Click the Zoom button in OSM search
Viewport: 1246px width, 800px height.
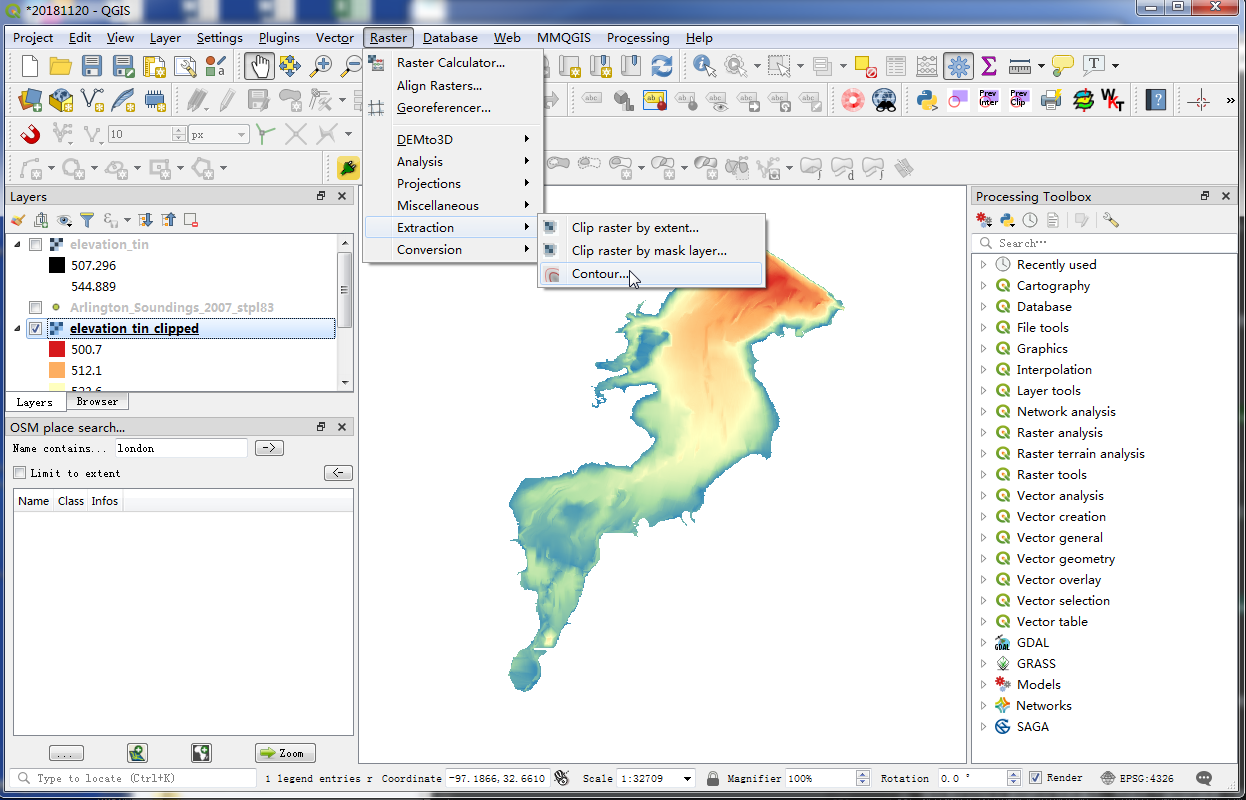click(285, 753)
